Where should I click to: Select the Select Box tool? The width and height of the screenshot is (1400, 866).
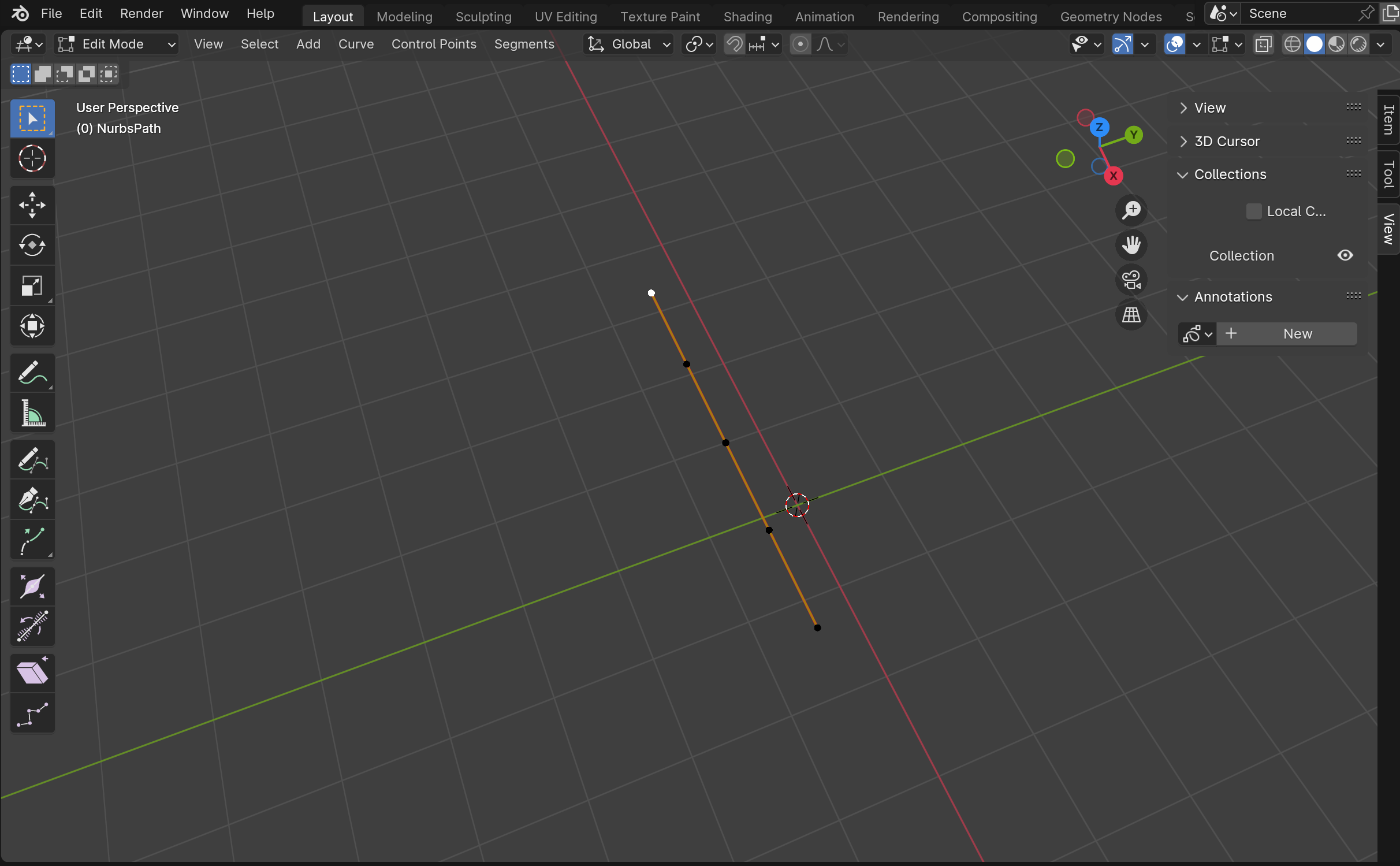(x=32, y=119)
